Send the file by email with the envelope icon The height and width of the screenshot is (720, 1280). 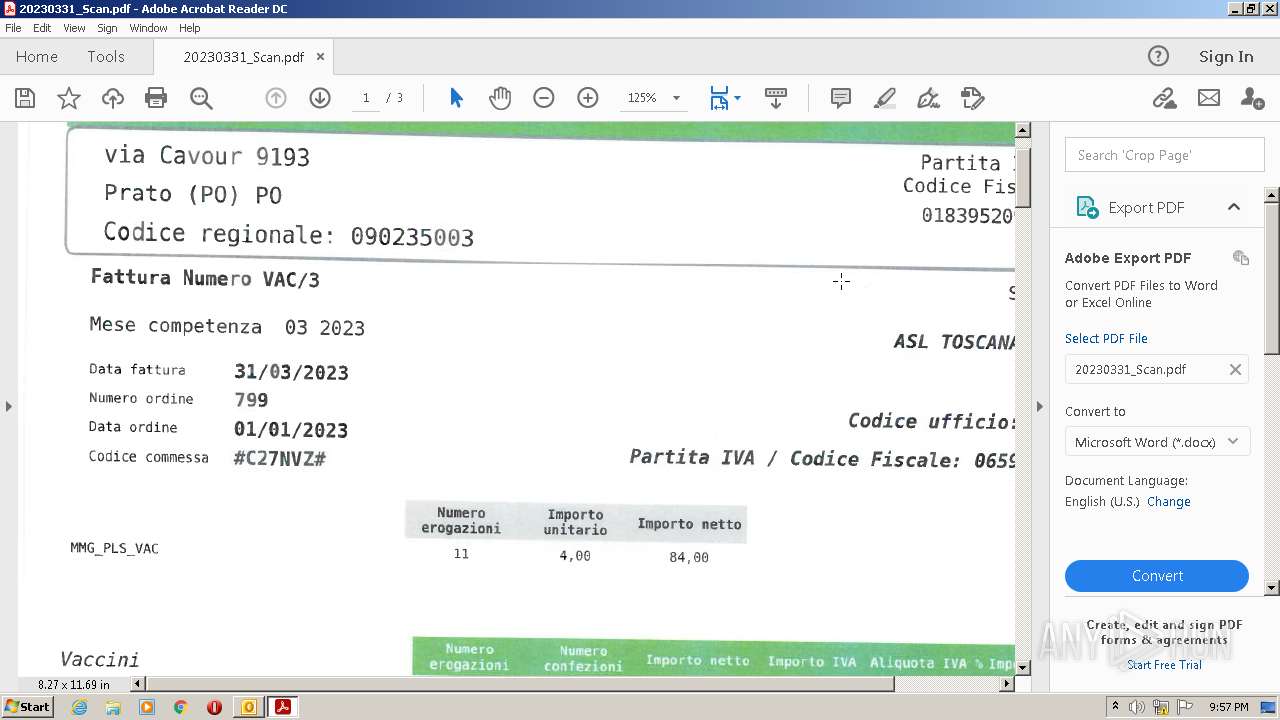[x=1209, y=98]
